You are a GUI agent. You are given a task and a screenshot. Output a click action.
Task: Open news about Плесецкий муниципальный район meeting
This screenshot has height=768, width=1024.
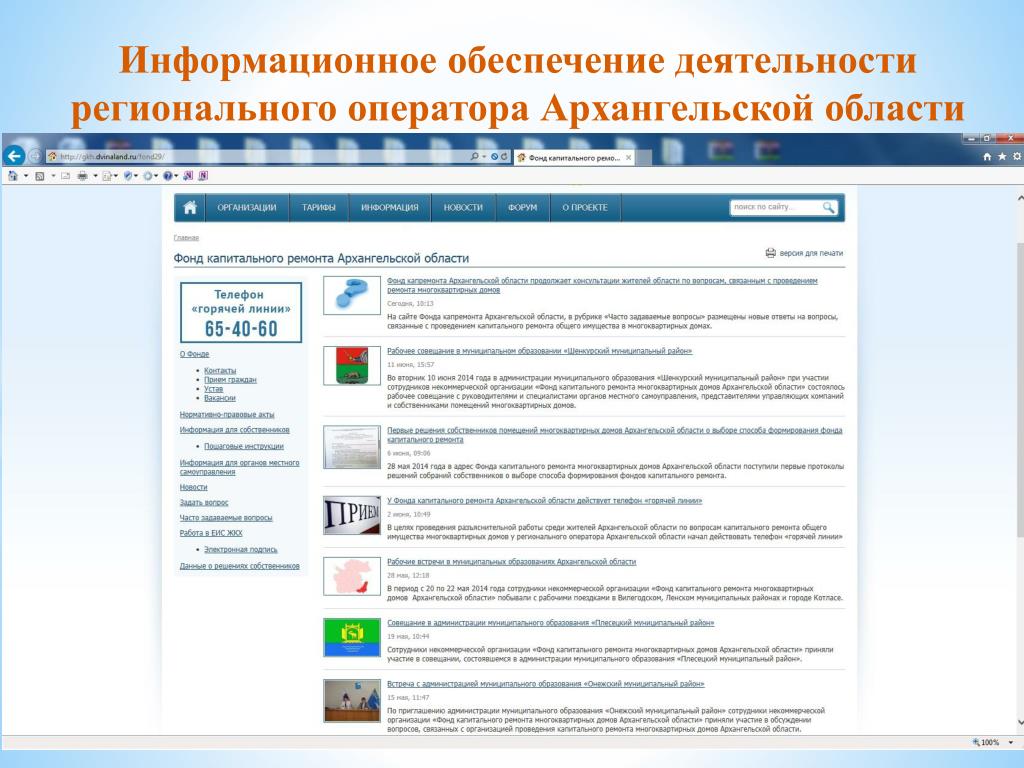[551, 622]
